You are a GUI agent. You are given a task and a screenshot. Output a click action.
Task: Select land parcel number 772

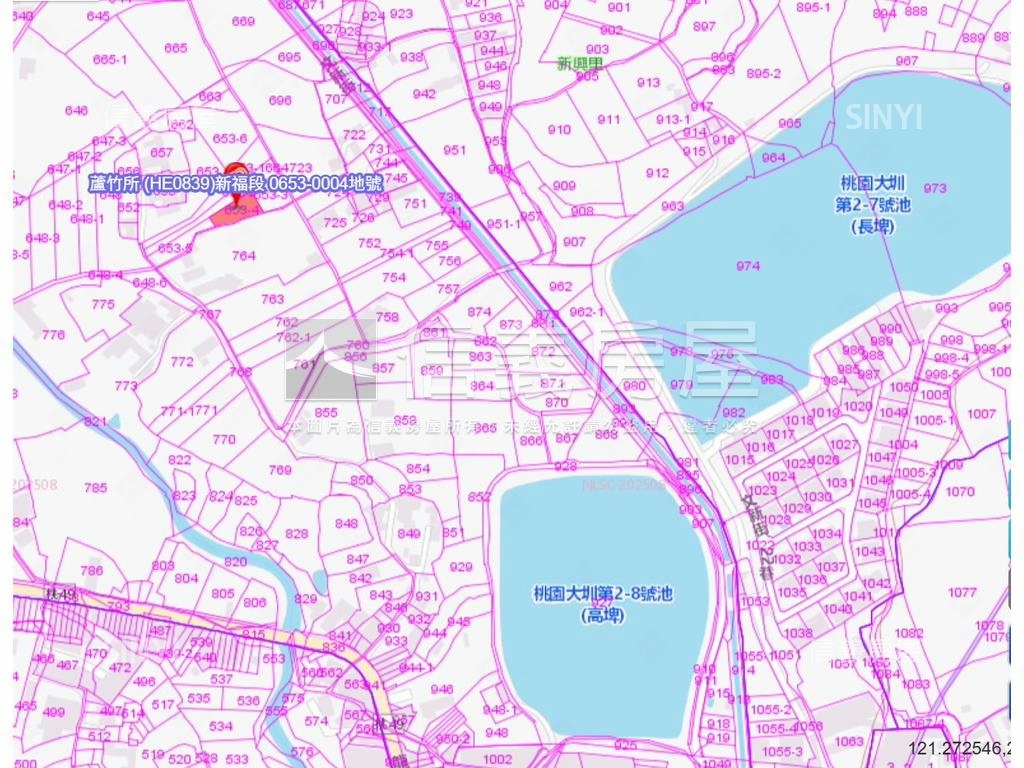182,362
